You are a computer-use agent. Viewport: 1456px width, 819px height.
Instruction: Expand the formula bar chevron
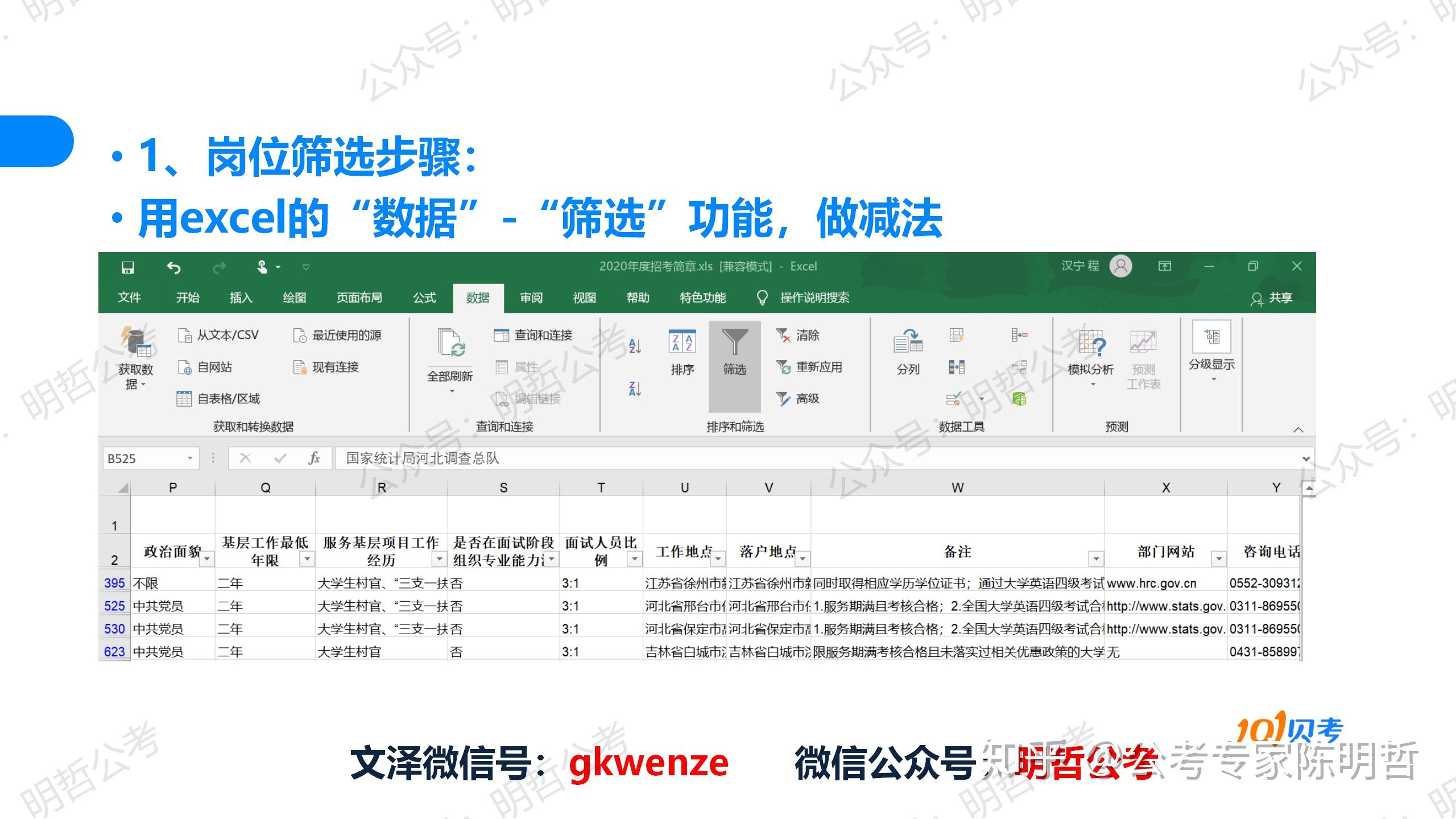(x=1306, y=458)
